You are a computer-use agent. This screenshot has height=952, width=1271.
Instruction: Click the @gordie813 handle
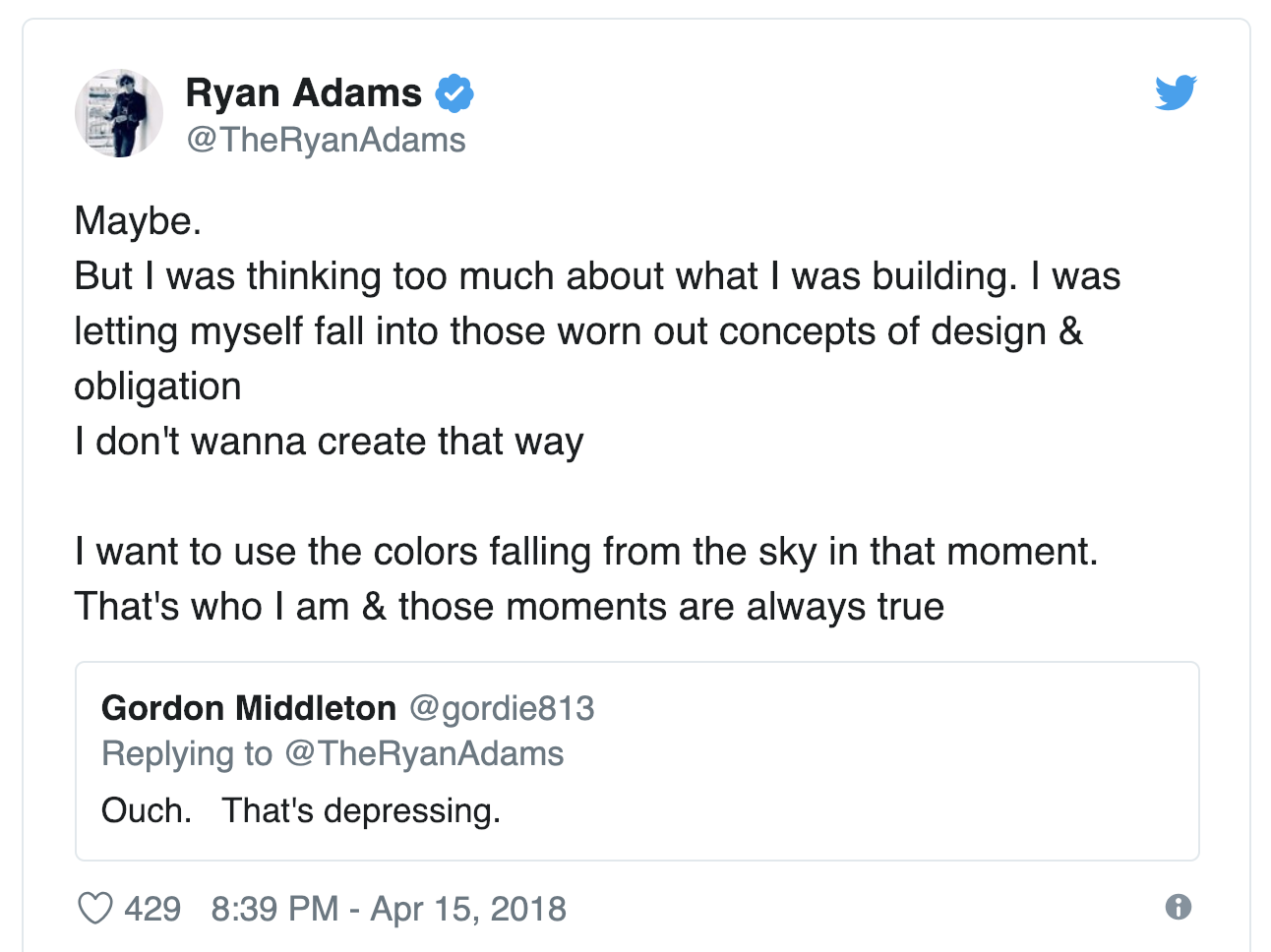coord(502,708)
